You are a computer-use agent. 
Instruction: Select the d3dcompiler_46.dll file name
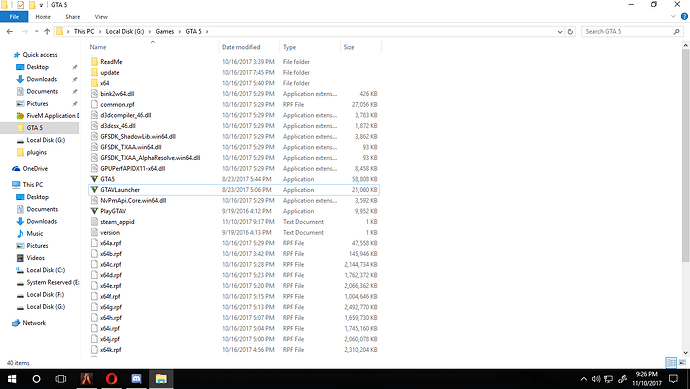coord(126,115)
